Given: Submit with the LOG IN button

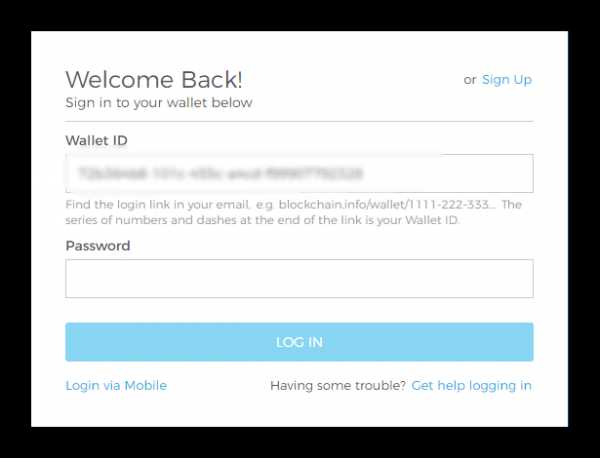Looking at the screenshot, I should (x=299, y=342).
